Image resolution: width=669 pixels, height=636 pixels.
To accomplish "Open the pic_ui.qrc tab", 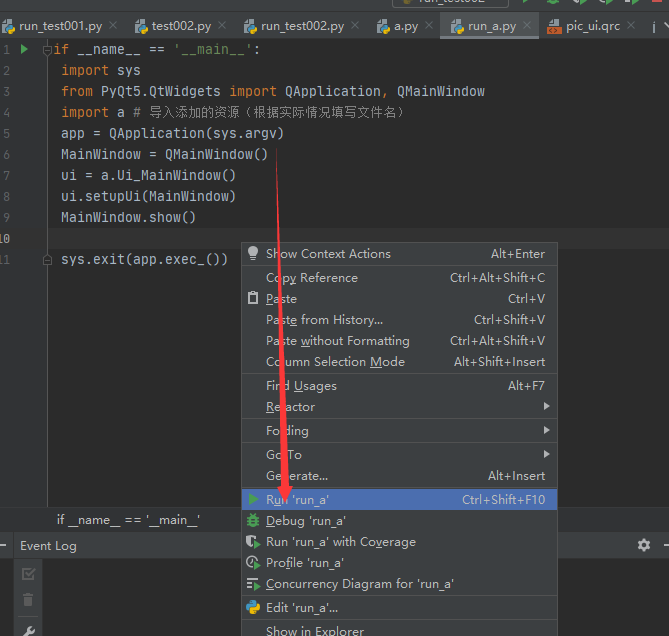I will point(593,26).
